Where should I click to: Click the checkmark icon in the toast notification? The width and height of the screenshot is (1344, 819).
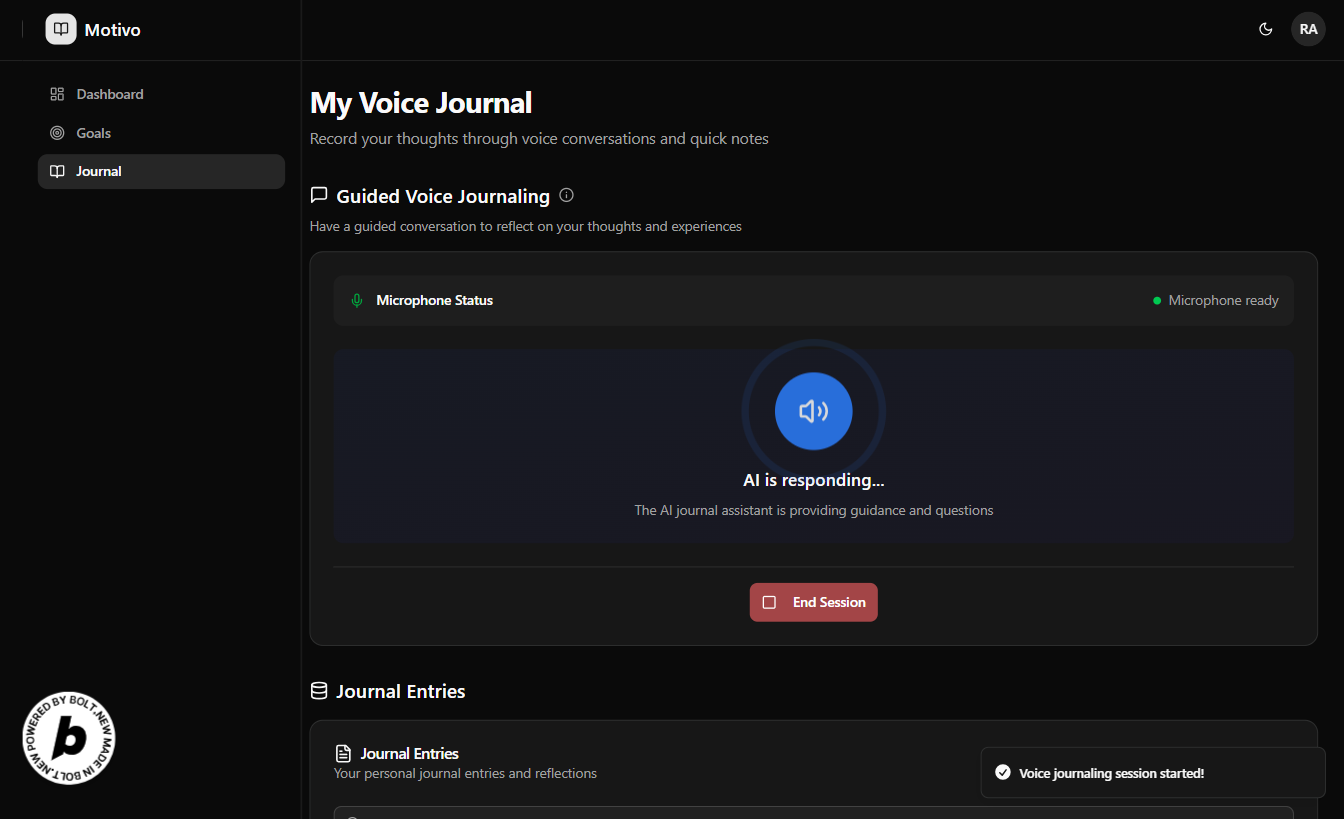coord(1003,772)
